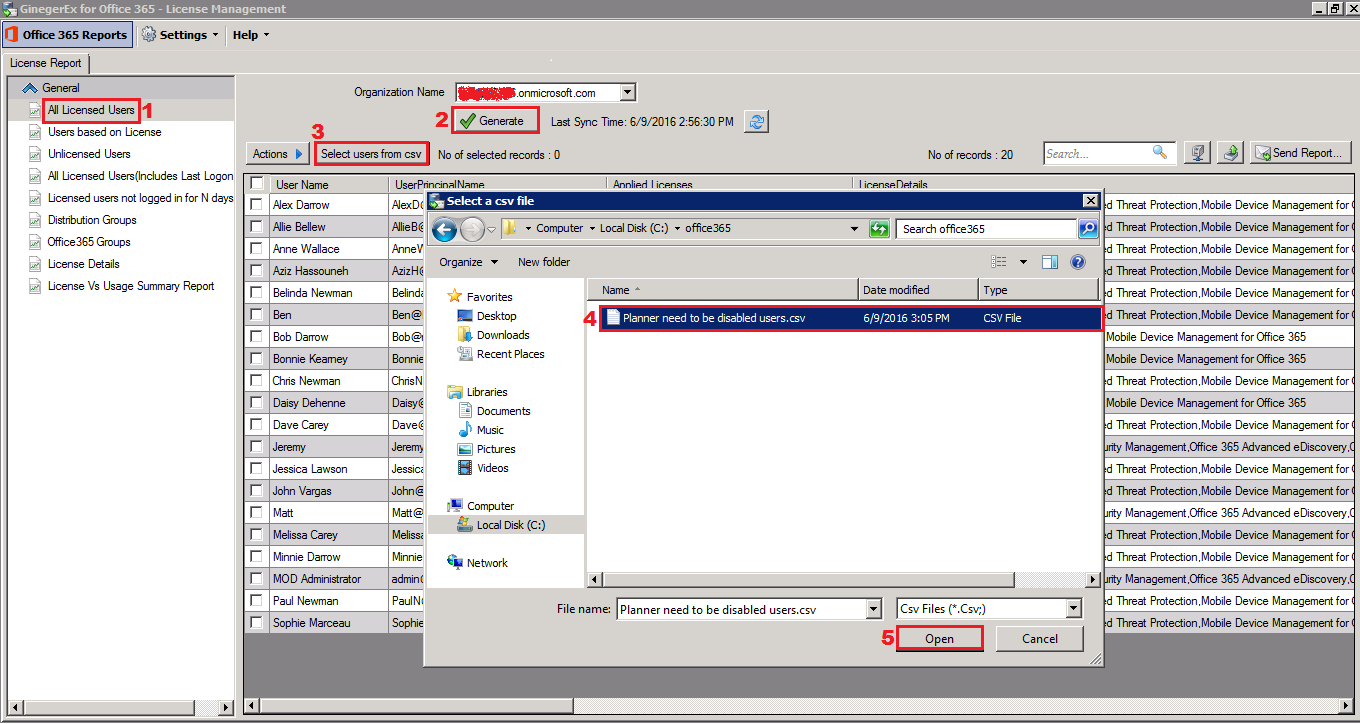The height and width of the screenshot is (724, 1360).
Task: Check the box for MOD Administrator
Action: click(257, 579)
